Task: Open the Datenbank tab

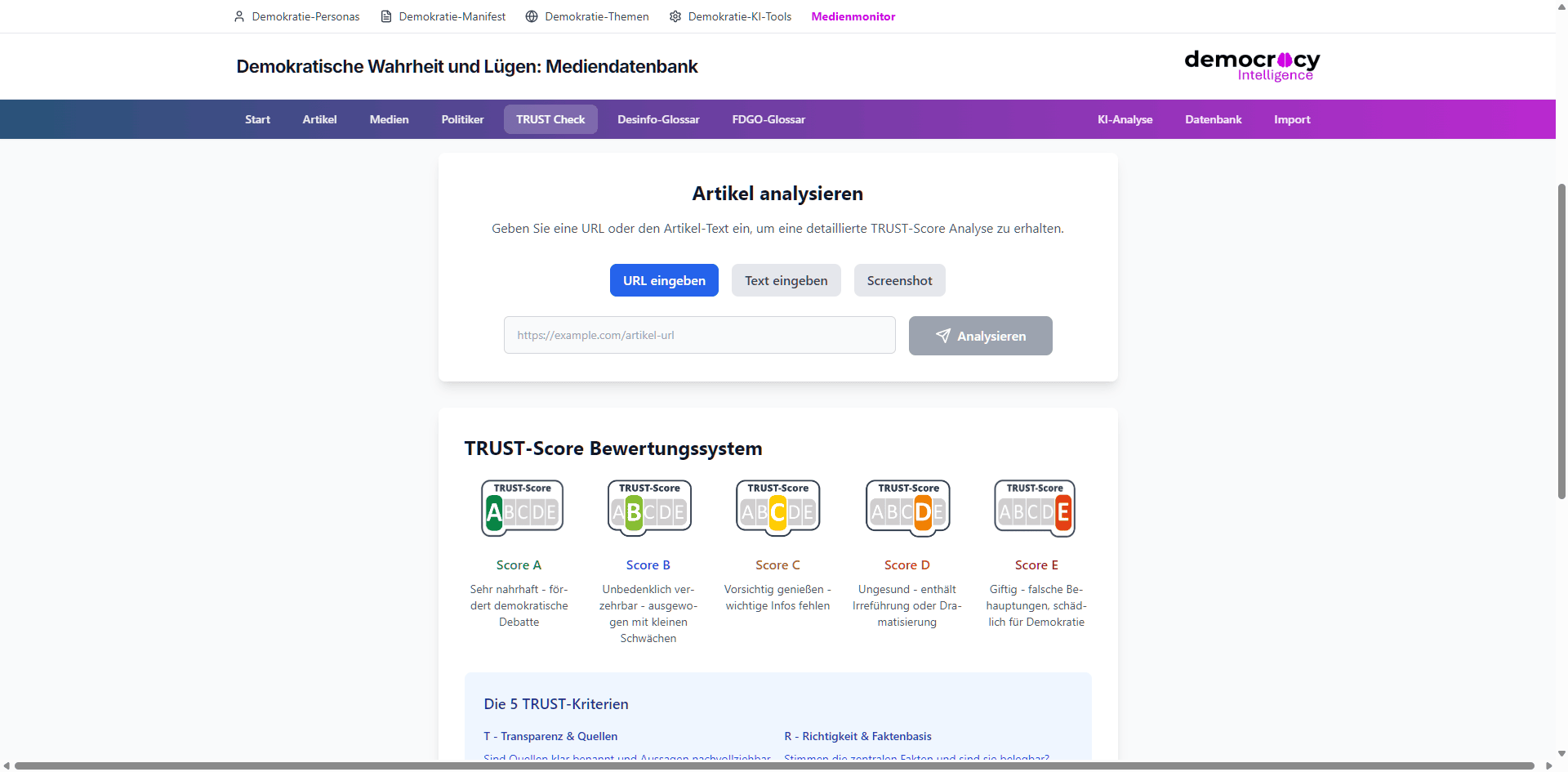Action: pyautogui.click(x=1213, y=119)
